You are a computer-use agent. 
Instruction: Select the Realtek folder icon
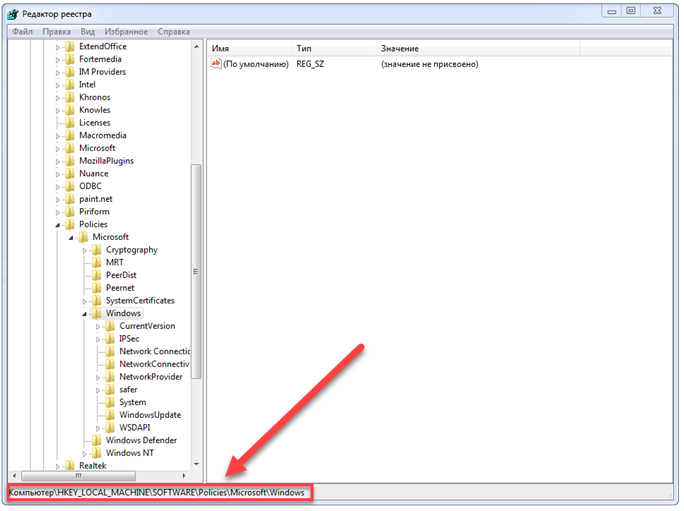[x=69, y=466]
